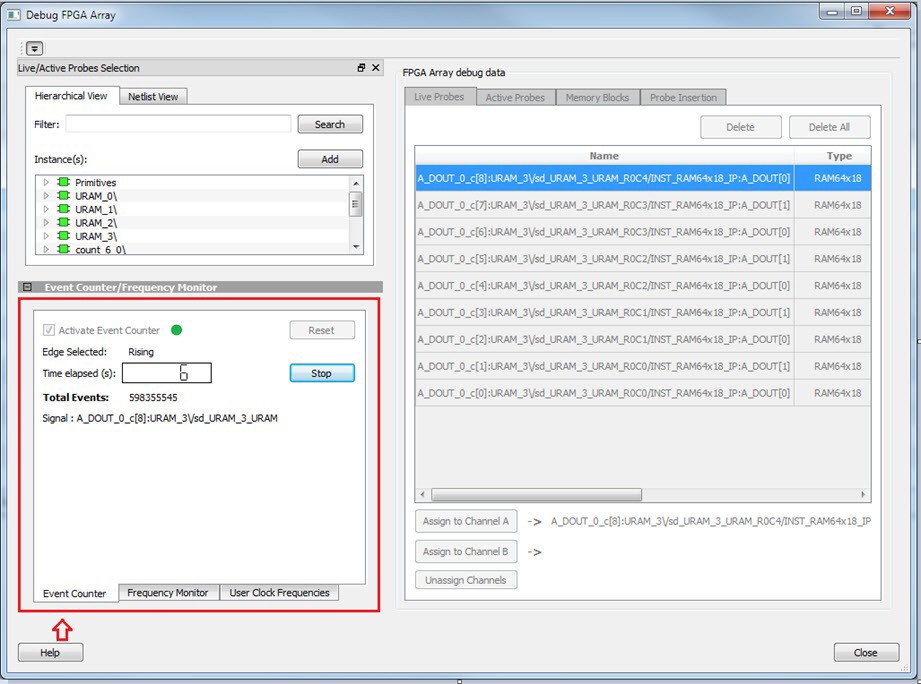Float the Live/Active Probes Selection panel
Screen dimensions: 921x684
point(361,68)
